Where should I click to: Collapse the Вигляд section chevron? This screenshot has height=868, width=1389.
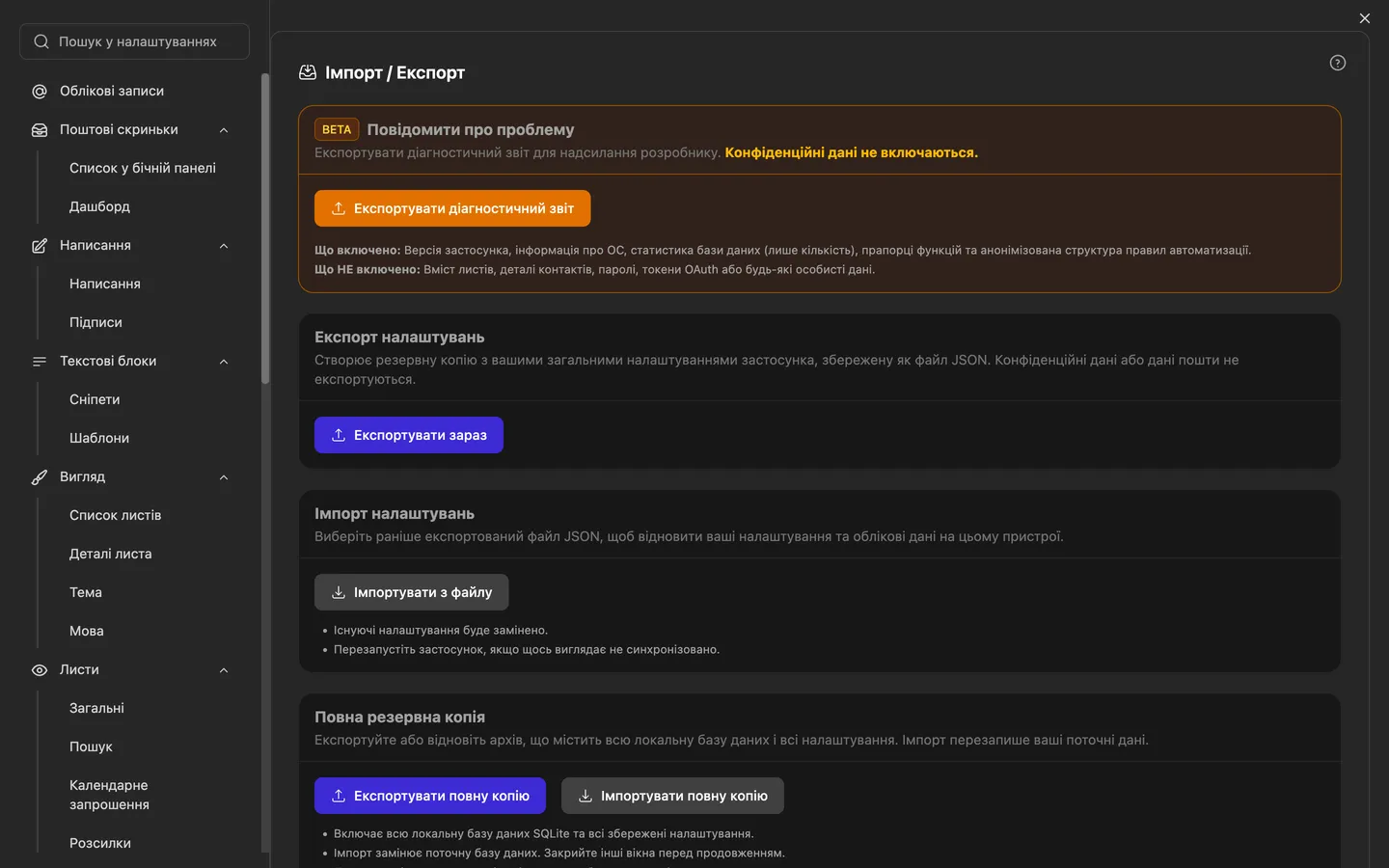(224, 477)
